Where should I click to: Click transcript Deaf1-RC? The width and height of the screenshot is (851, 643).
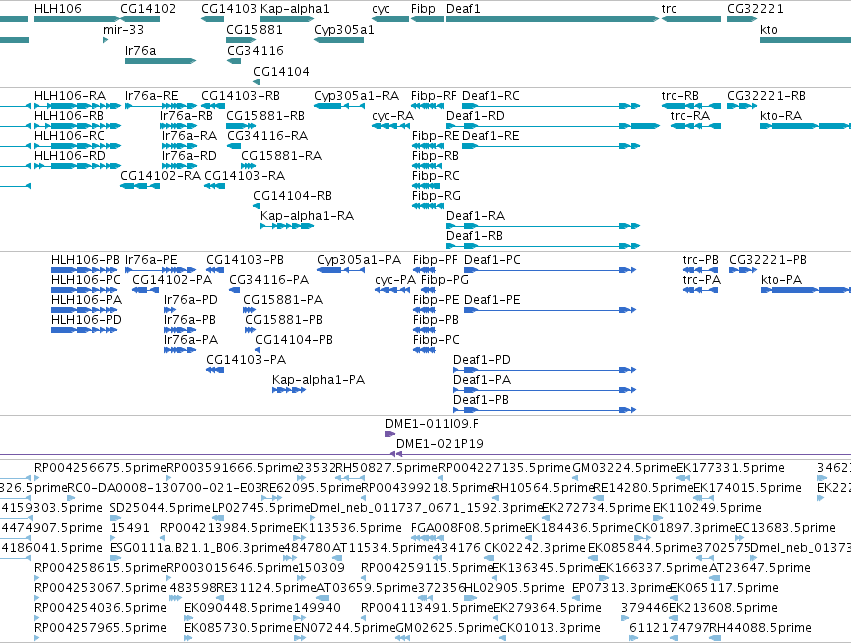pyautogui.click(x=551, y=106)
